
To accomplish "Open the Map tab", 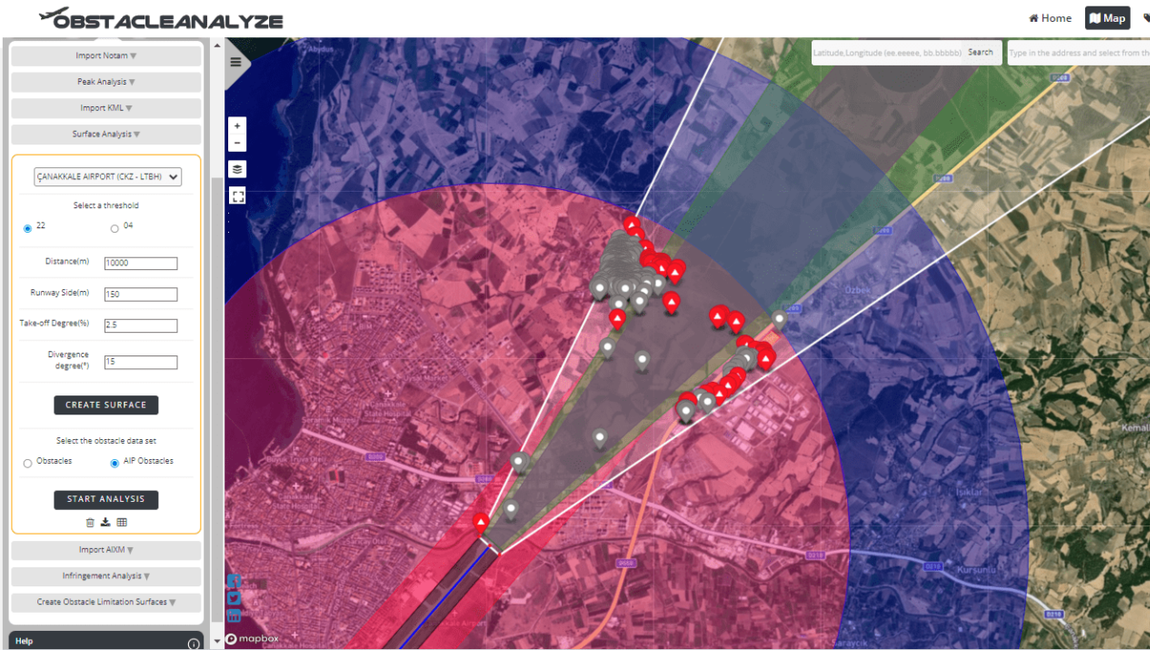I will pos(1107,18).
